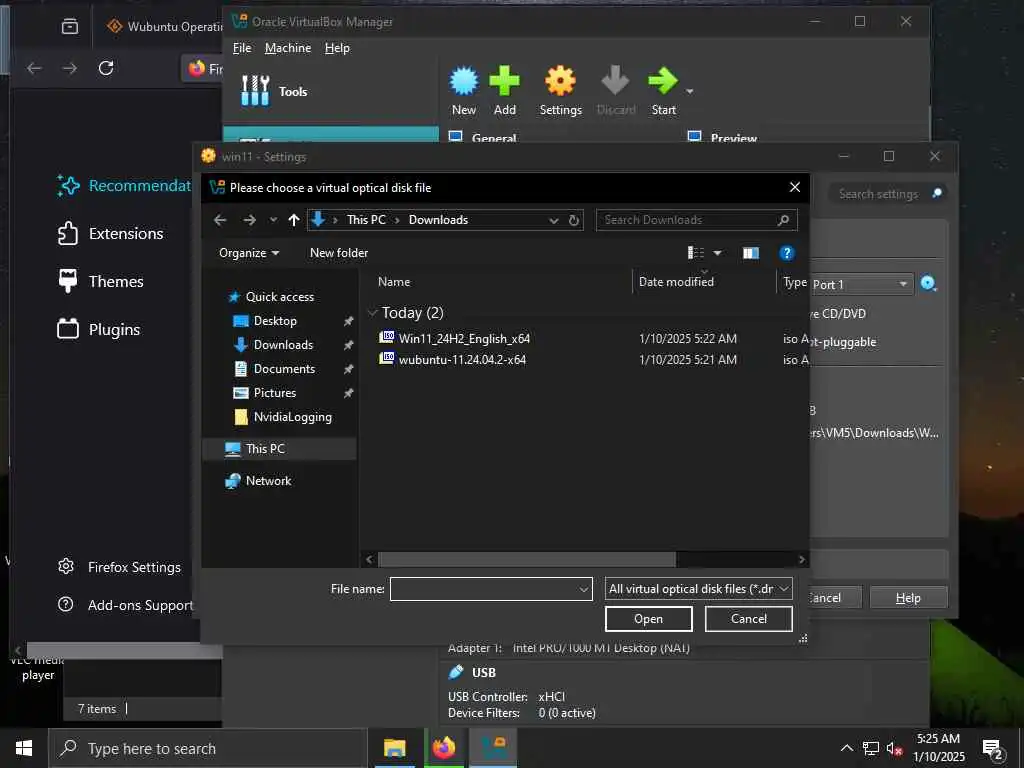Open Pictures in navigation pane
The height and width of the screenshot is (768, 1024).
point(274,393)
